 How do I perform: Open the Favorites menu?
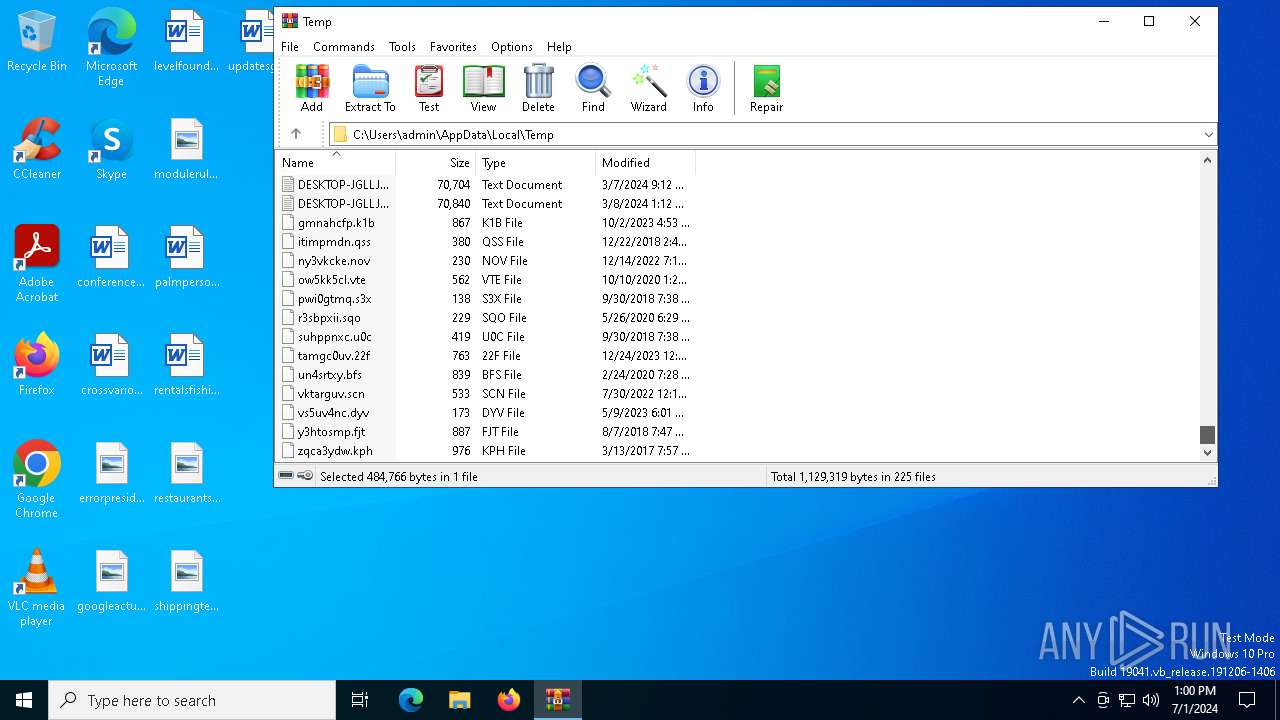(453, 47)
